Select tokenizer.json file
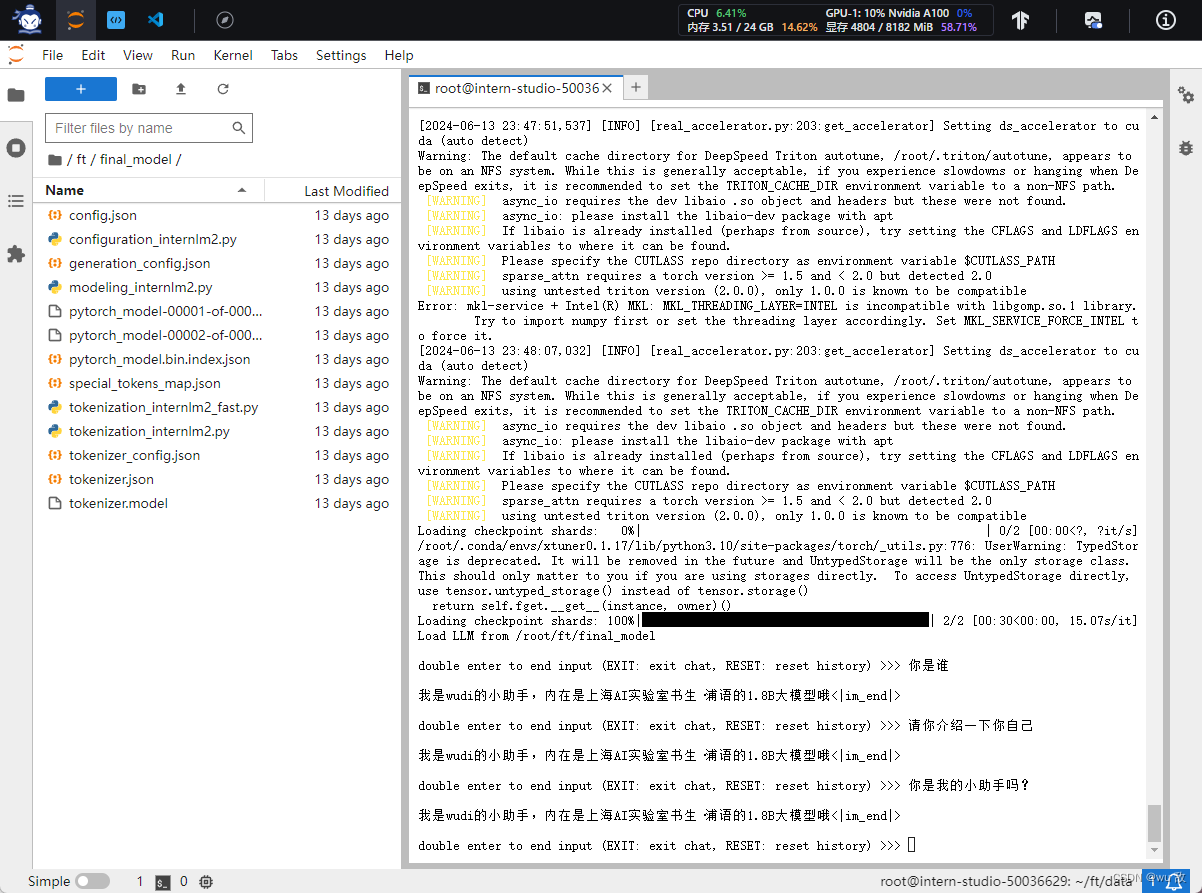 coord(217,479)
